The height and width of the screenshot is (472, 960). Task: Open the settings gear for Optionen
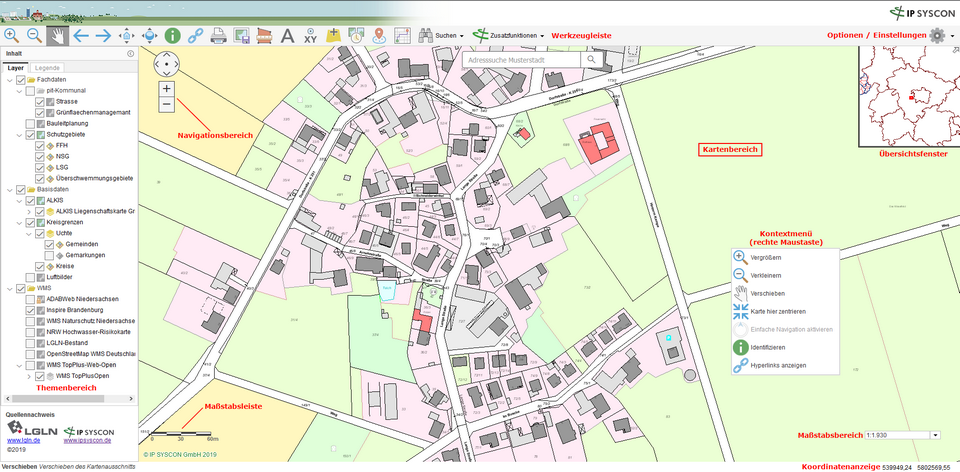coord(937,35)
